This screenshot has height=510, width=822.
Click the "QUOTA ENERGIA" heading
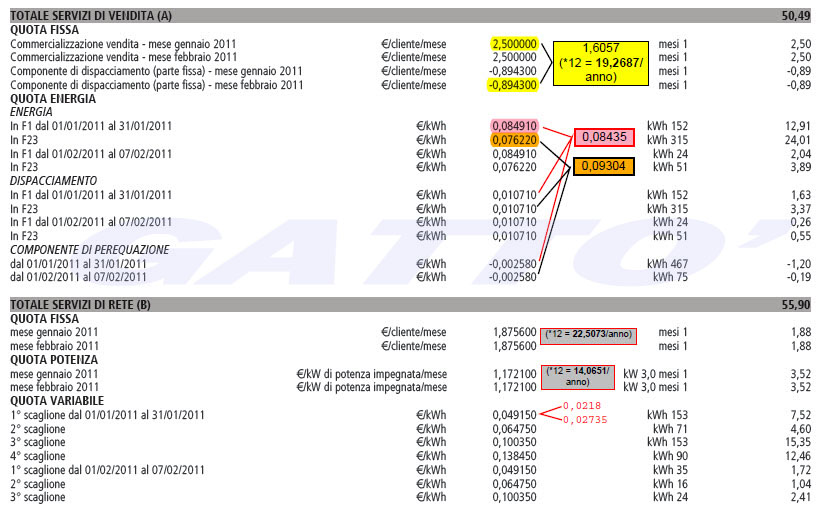pyautogui.click(x=53, y=99)
